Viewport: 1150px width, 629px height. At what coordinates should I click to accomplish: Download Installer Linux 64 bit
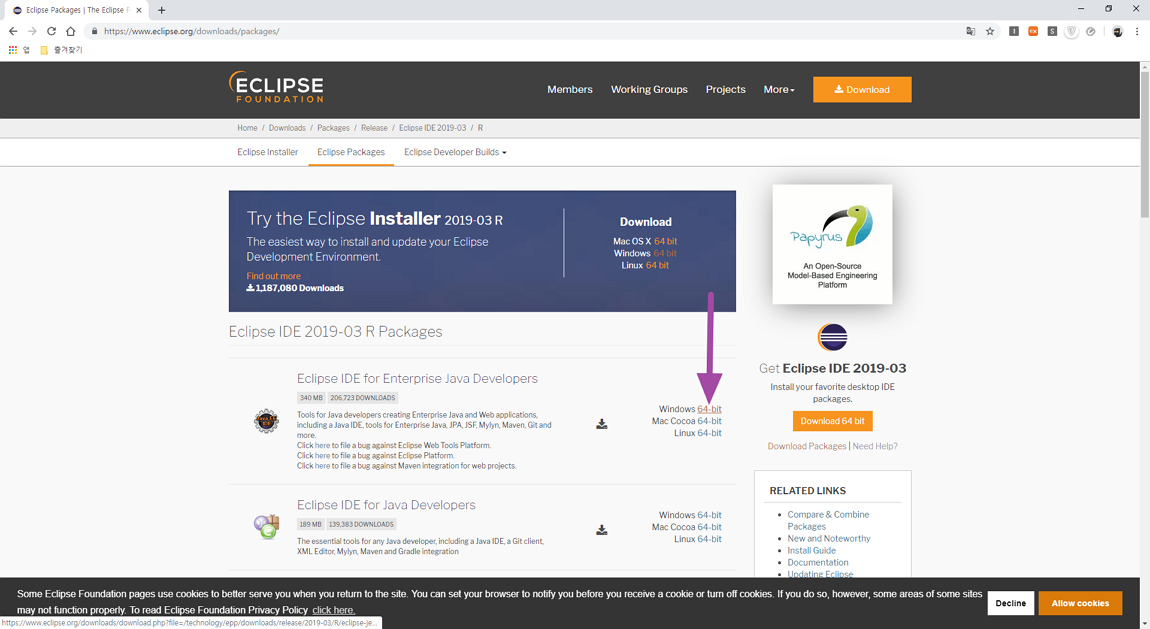coord(657,265)
